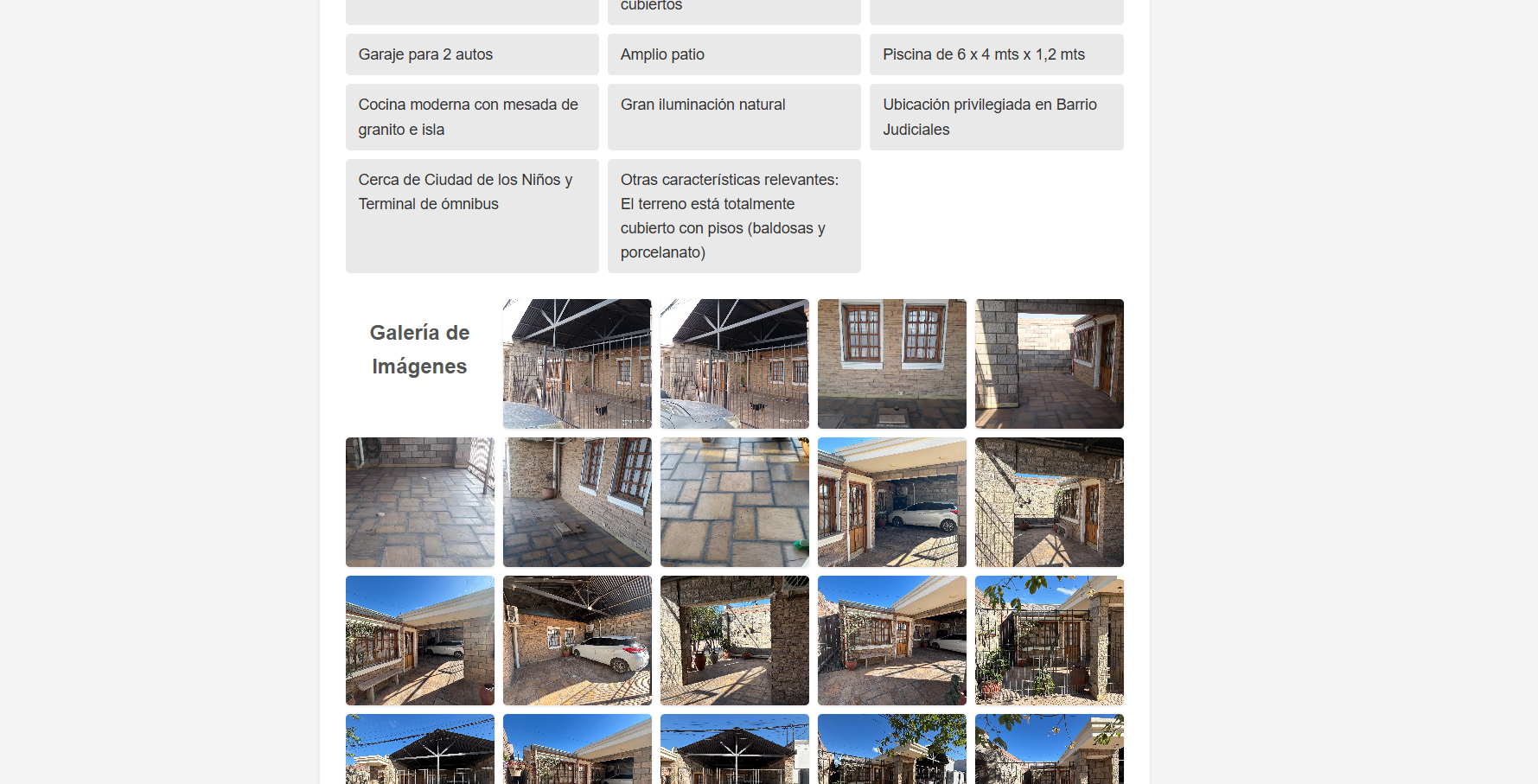Screen dimensions: 1538x784
Task: Click photo of white car beside wooden doors
Action: (x=891, y=501)
